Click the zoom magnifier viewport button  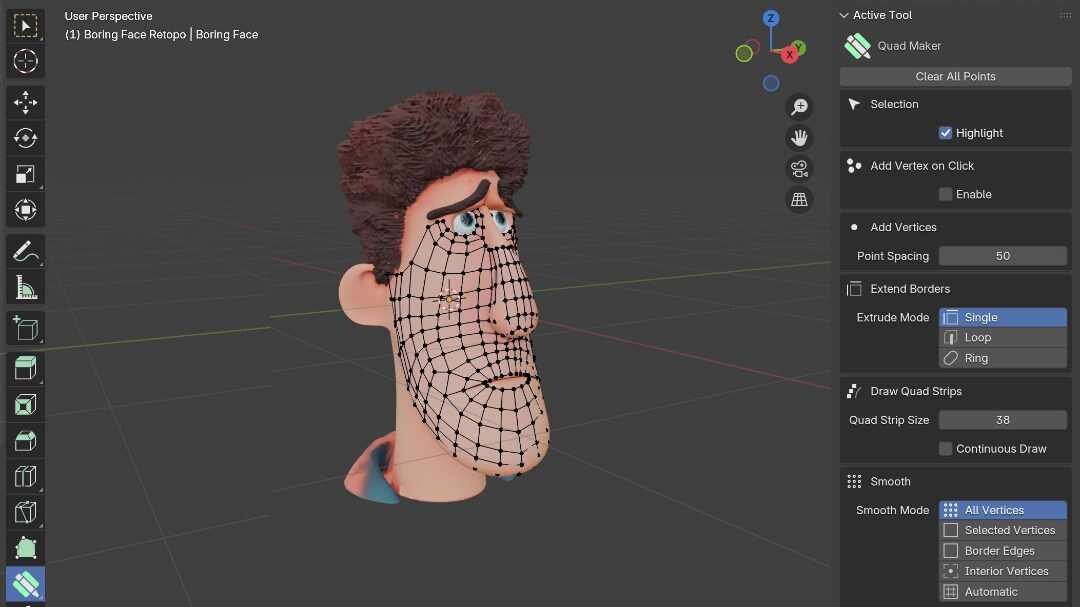pos(799,107)
